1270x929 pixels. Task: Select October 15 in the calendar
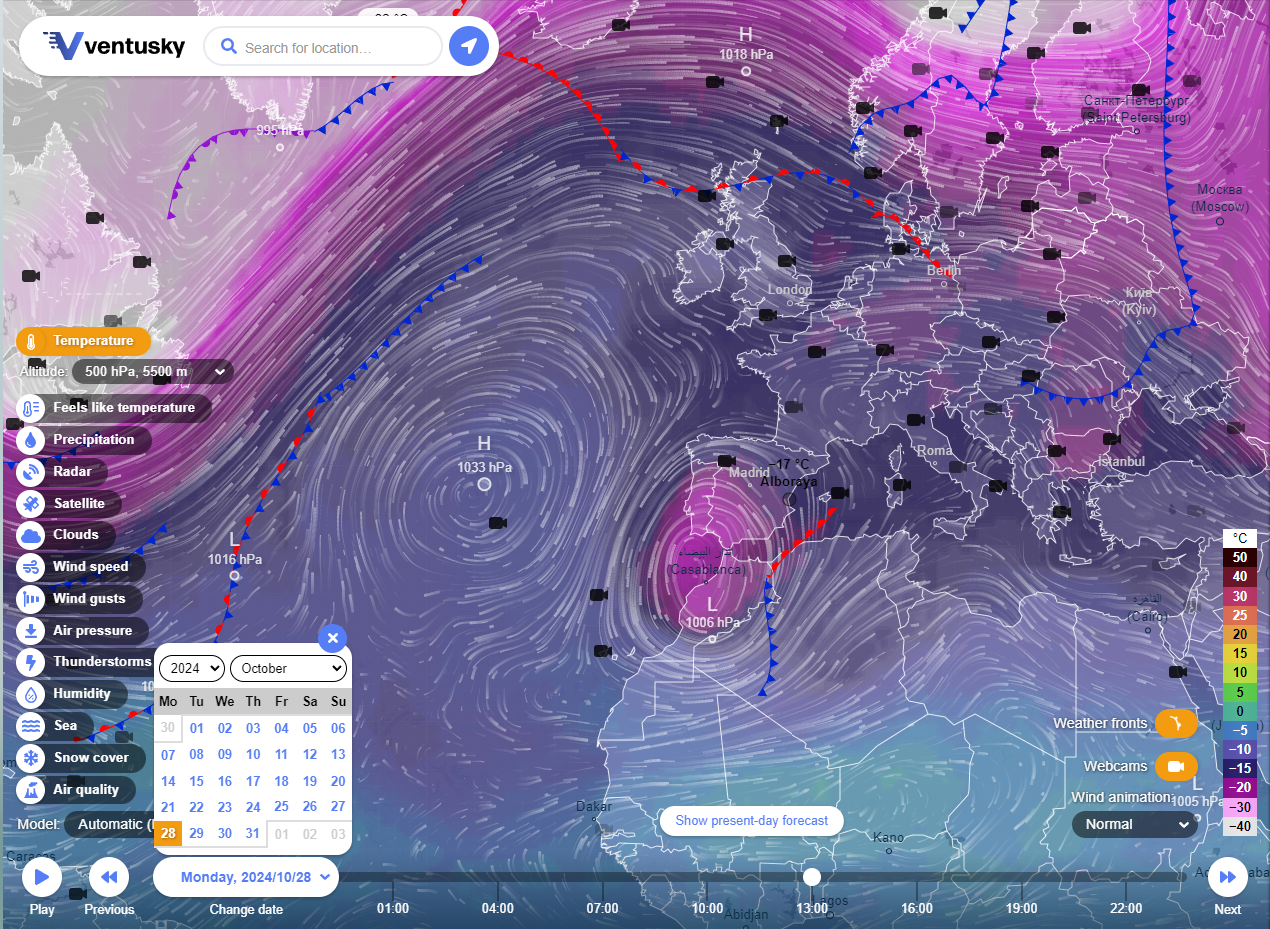point(196,781)
